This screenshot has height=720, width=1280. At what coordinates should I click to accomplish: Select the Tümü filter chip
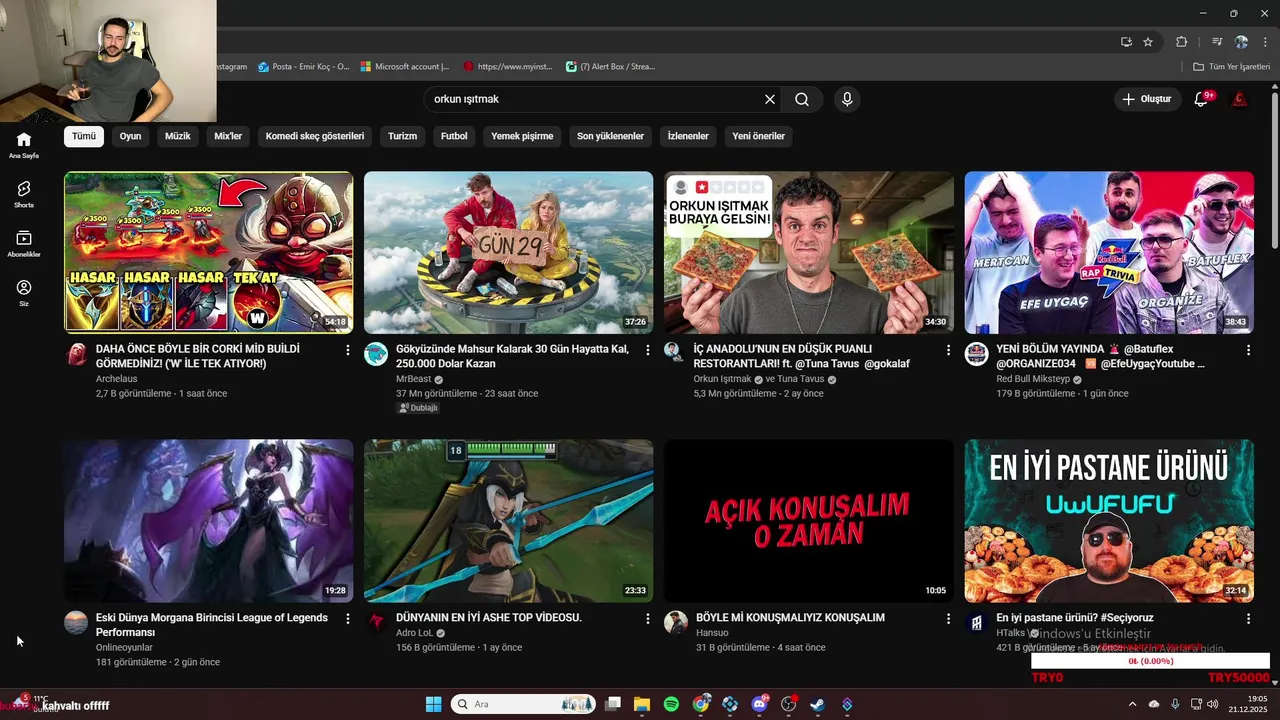[x=84, y=136]
